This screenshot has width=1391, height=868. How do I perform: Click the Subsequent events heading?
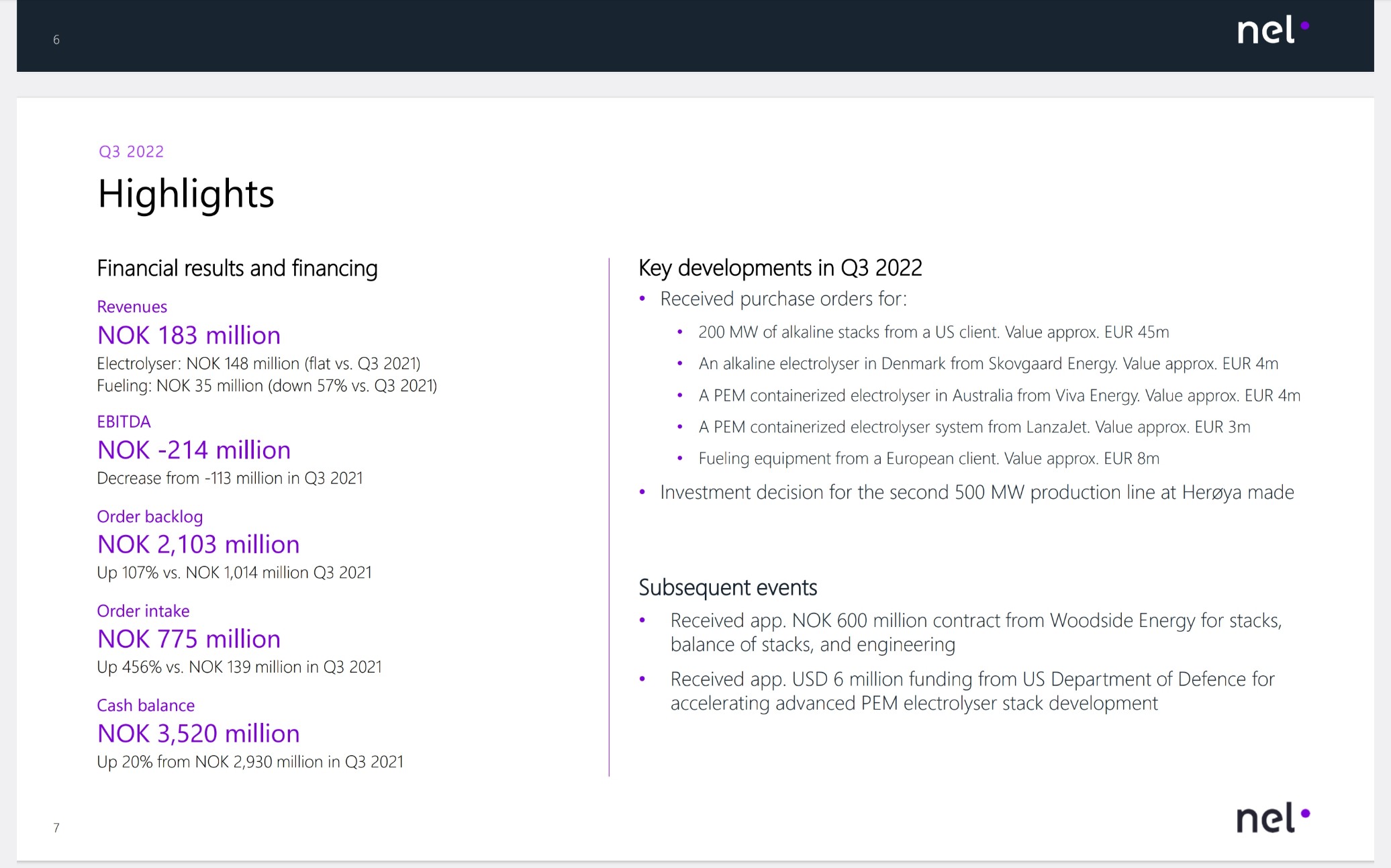728,587
